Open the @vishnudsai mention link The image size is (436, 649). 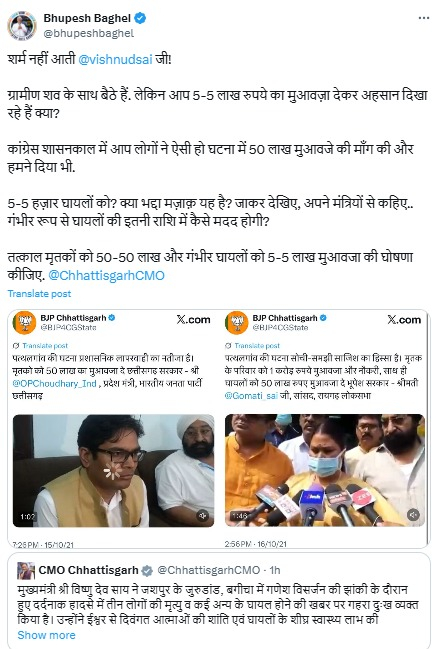coord(115,59)
